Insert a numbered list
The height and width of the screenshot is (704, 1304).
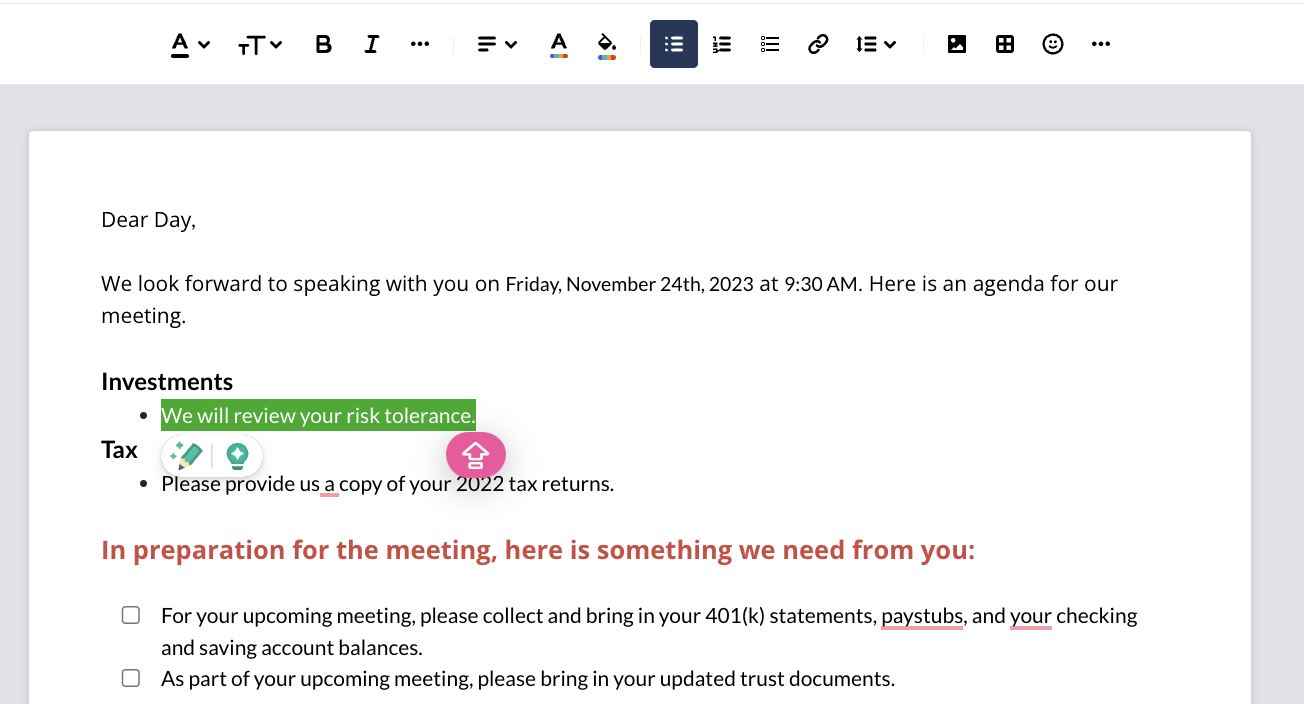tap(722, 44)
